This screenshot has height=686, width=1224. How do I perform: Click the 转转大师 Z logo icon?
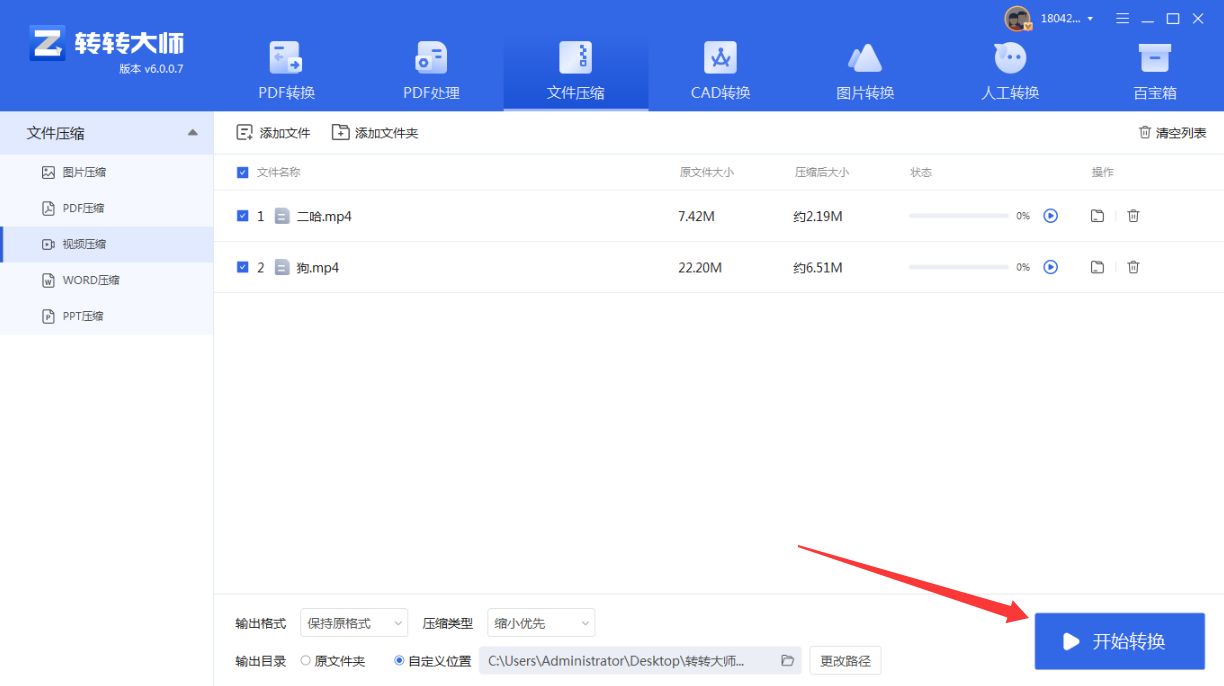click(48, 44)
